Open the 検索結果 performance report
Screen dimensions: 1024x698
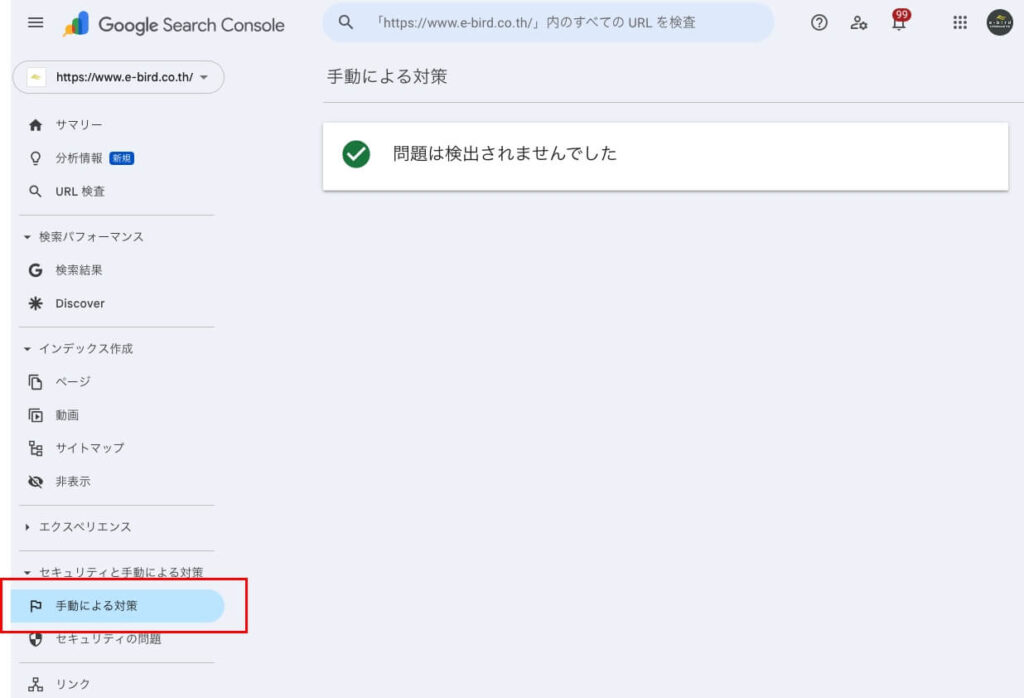tap(78, 270)
